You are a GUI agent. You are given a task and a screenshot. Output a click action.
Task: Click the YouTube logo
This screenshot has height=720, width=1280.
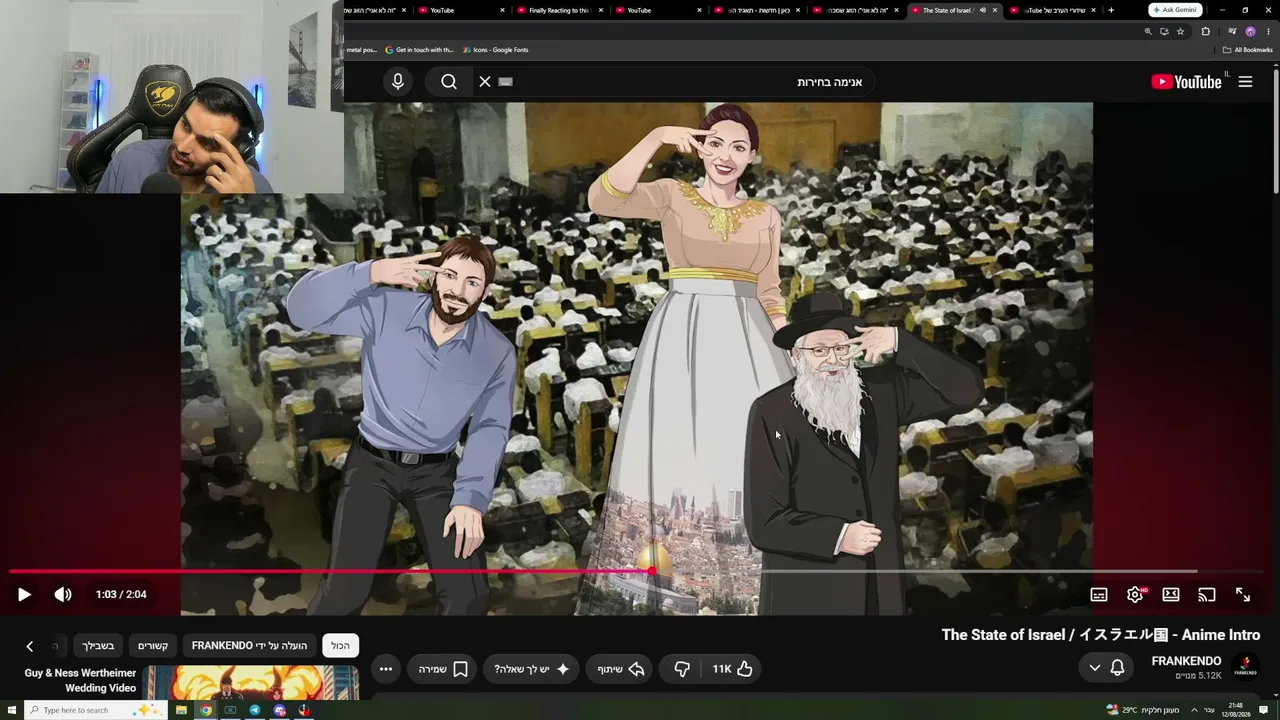(x=1187, y=82)
